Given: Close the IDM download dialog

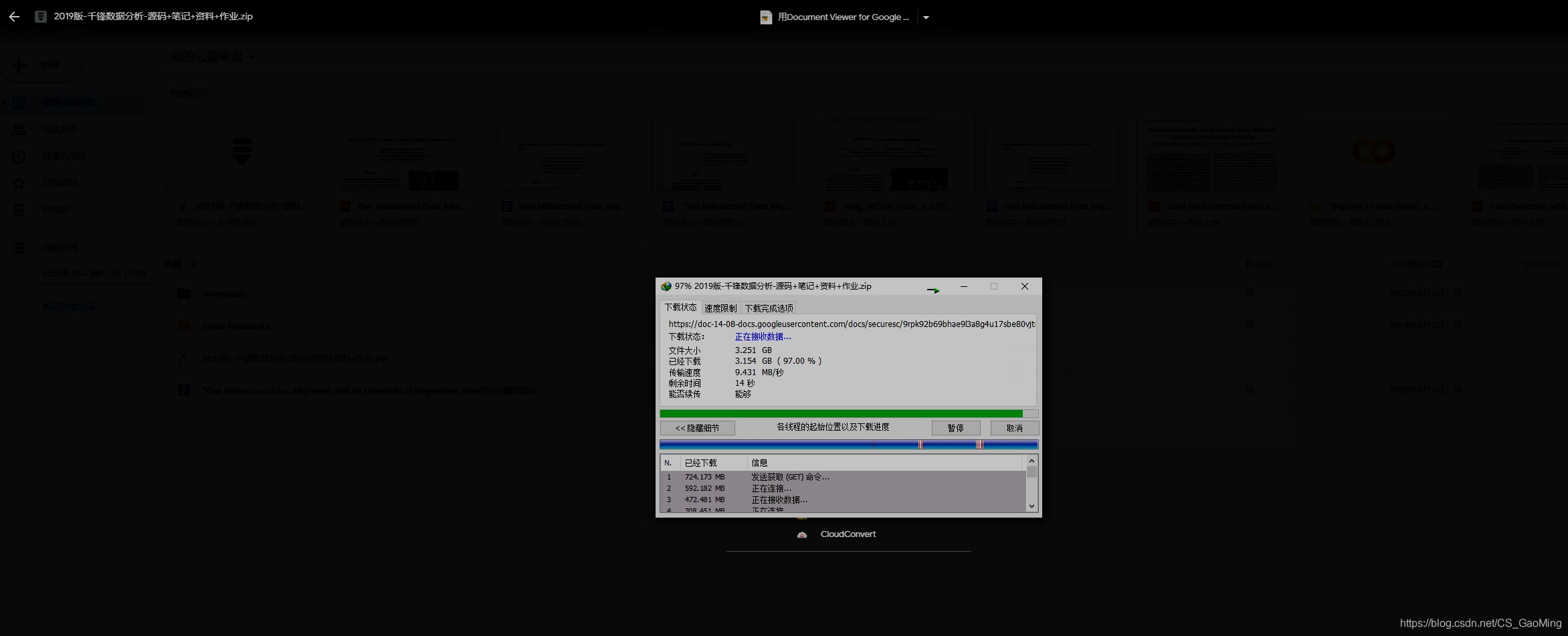Looking at the screenshot, I should coord(1025,286).
